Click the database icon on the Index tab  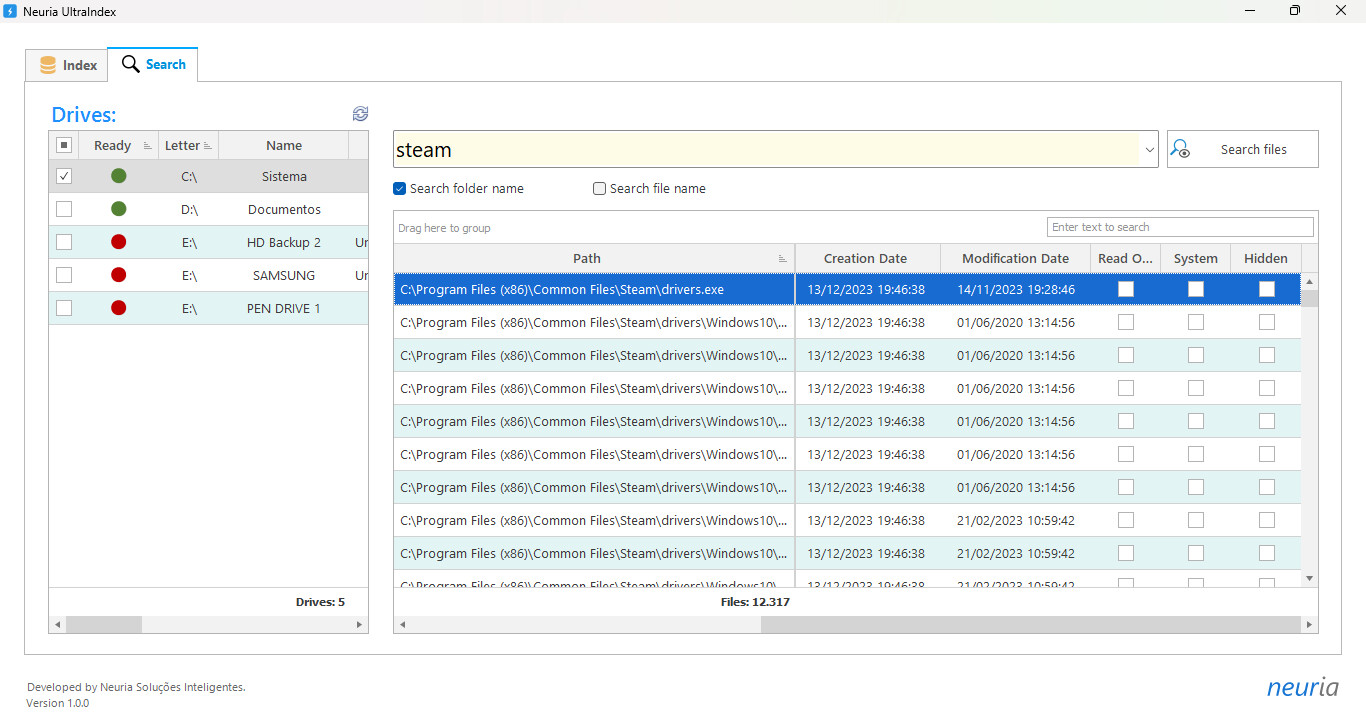coord(48,64)
